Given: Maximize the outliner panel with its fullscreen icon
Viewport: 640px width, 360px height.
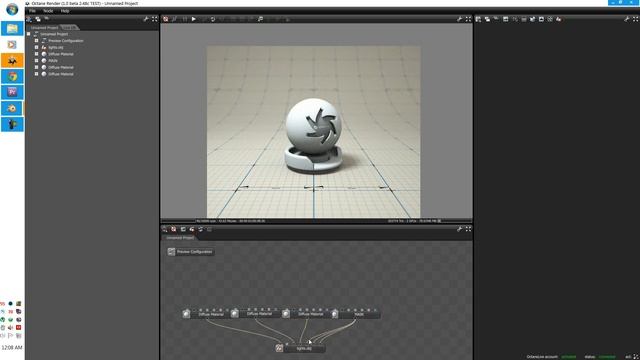Looking at the screenshot, I should (x=155, y=19).
